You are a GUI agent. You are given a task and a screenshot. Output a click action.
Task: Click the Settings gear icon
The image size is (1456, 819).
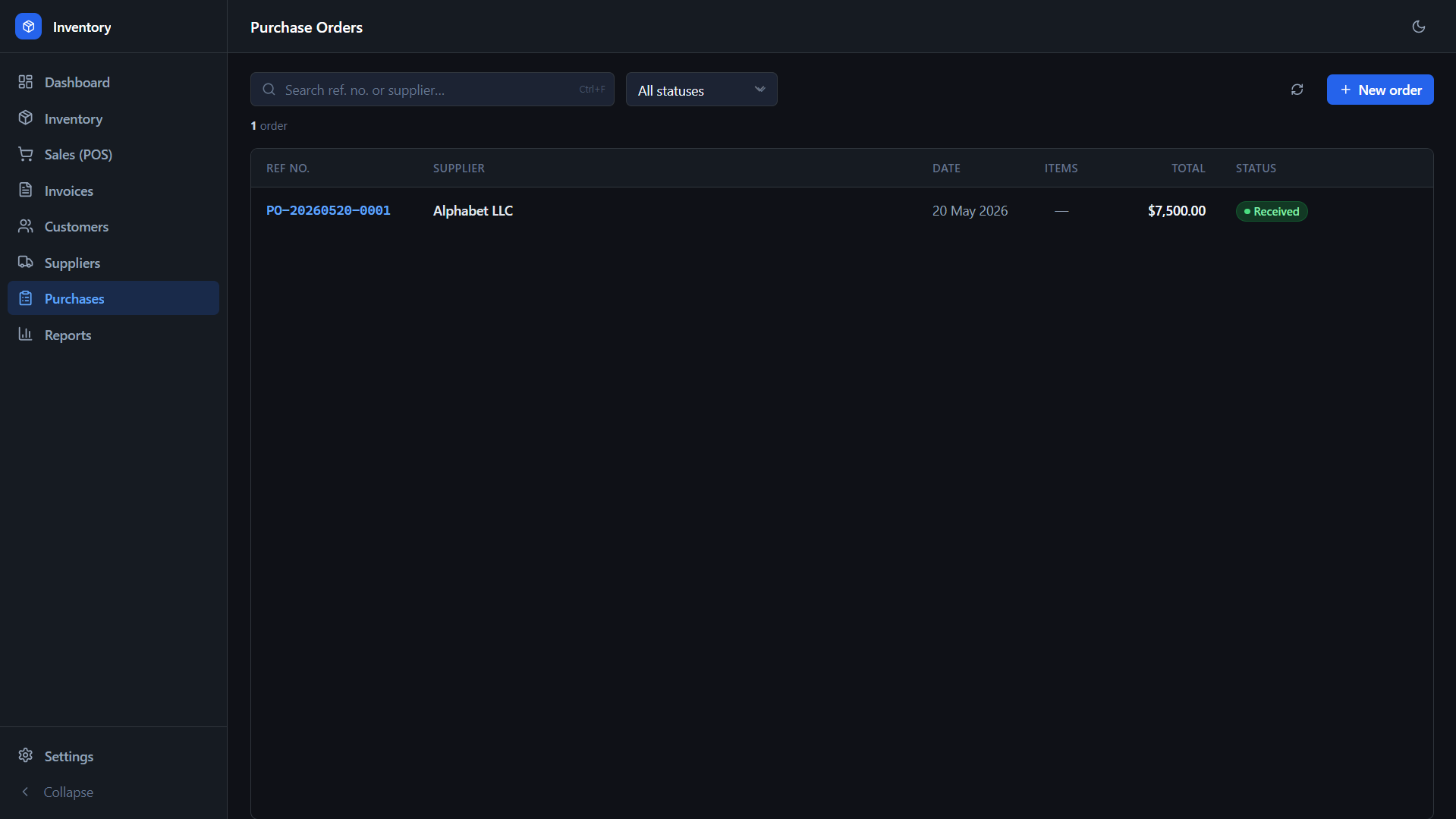(26, 755)
